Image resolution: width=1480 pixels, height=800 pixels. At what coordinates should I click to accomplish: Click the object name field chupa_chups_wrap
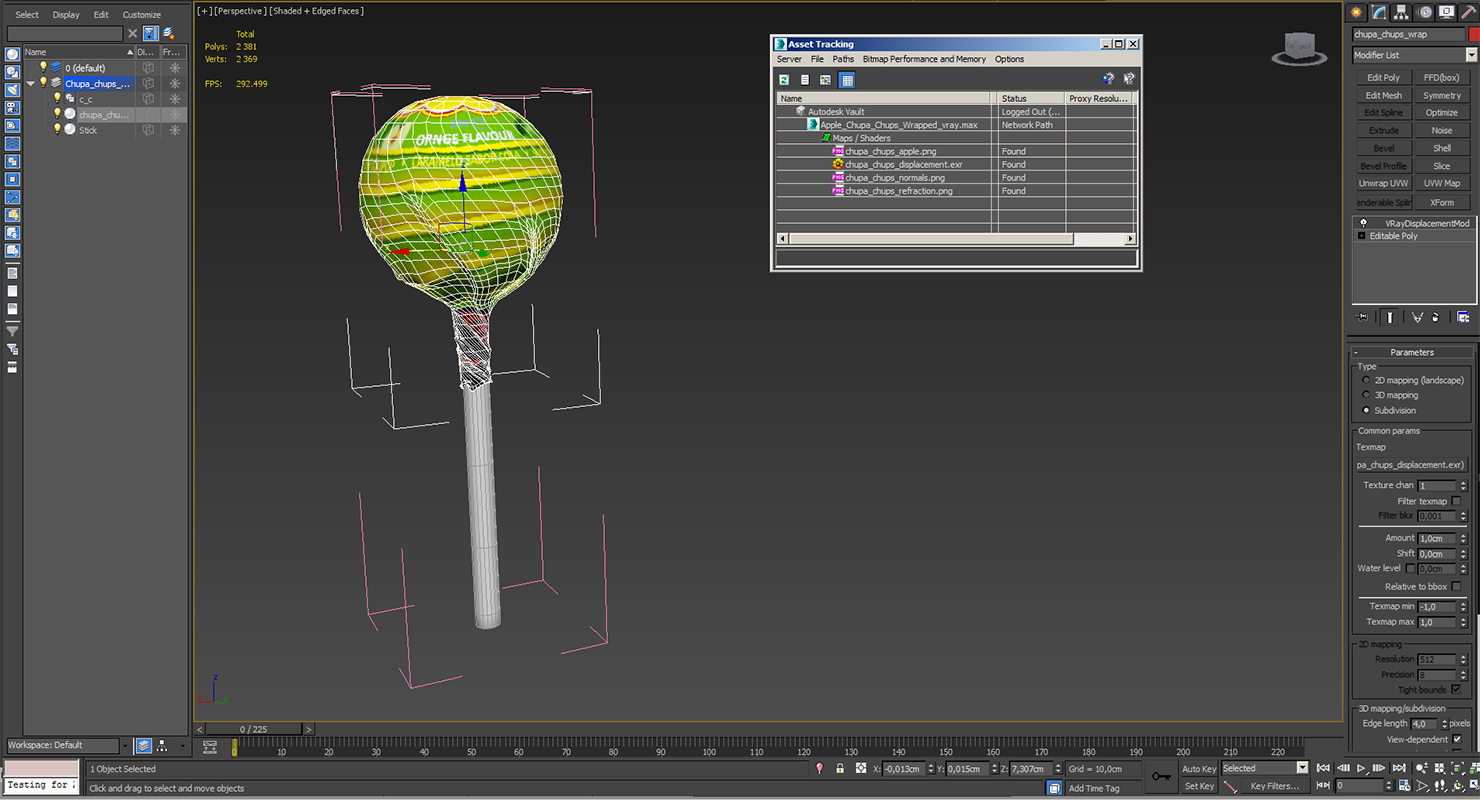click(1409, 34)
